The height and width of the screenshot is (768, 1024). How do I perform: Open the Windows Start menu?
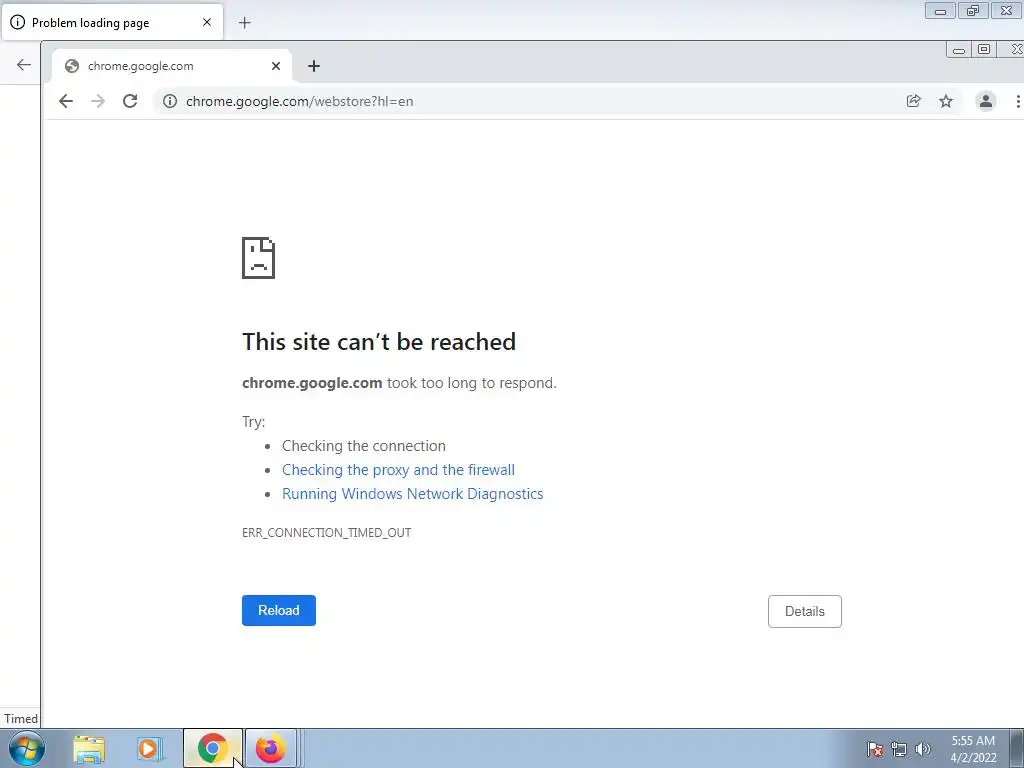(27, 748)
